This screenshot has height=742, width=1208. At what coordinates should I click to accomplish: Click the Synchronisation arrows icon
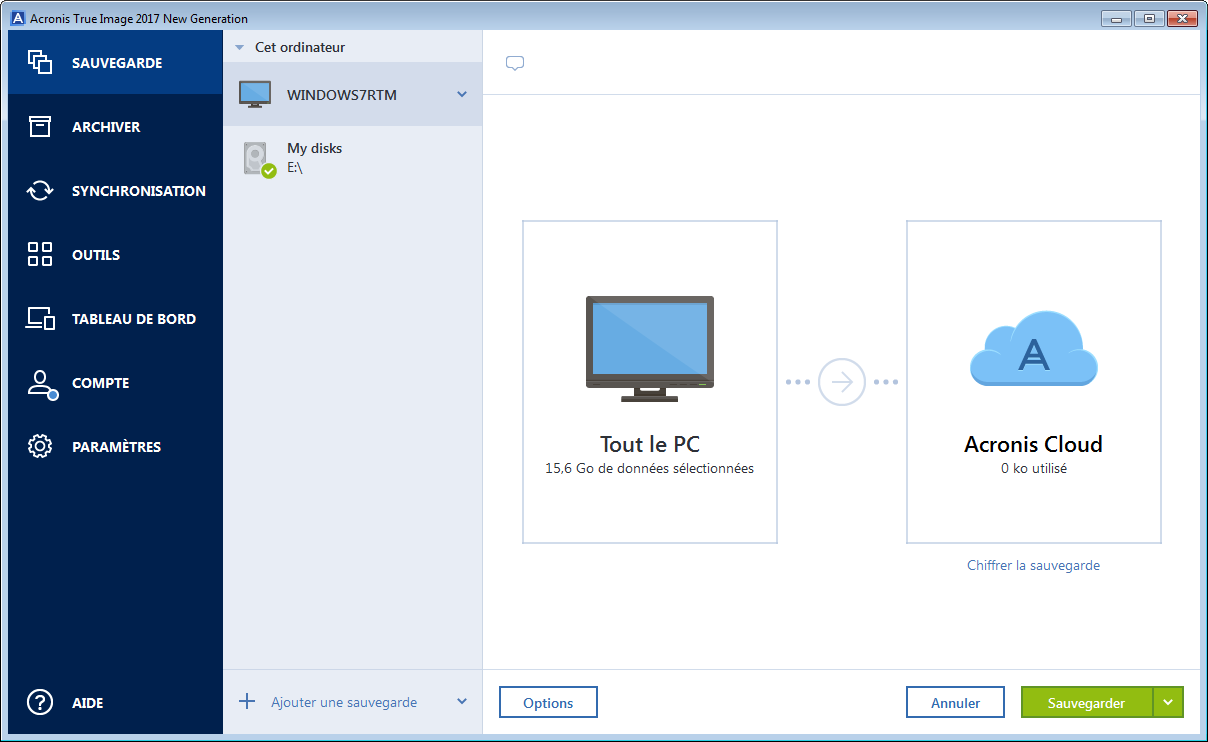[x=40, y=191]
